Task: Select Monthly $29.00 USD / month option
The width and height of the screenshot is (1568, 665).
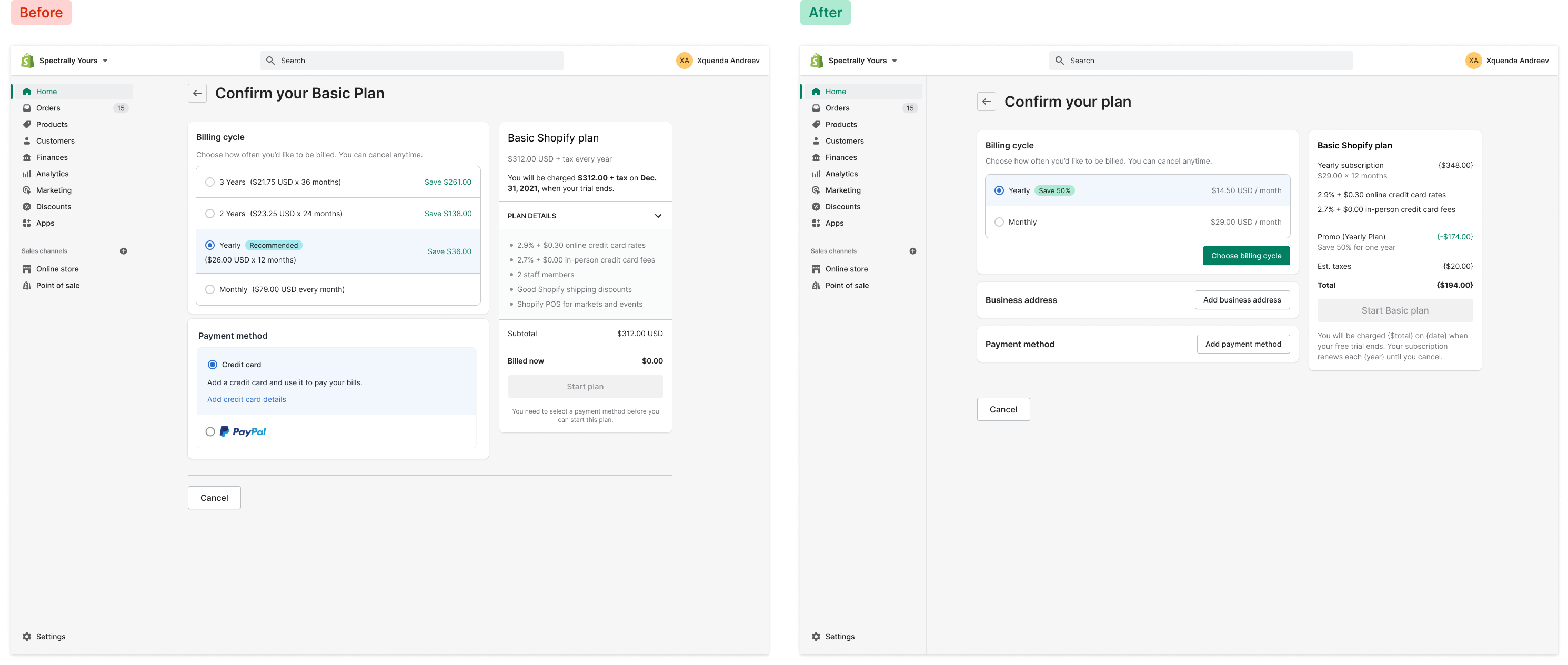Action: pos(999,222)
